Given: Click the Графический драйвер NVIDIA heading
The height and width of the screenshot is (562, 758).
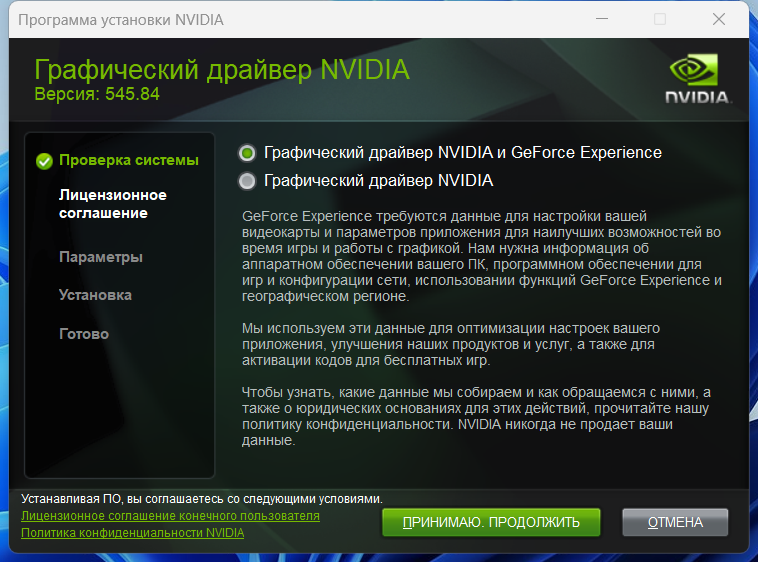Looking at the screenshot, I should pos(222,69).
